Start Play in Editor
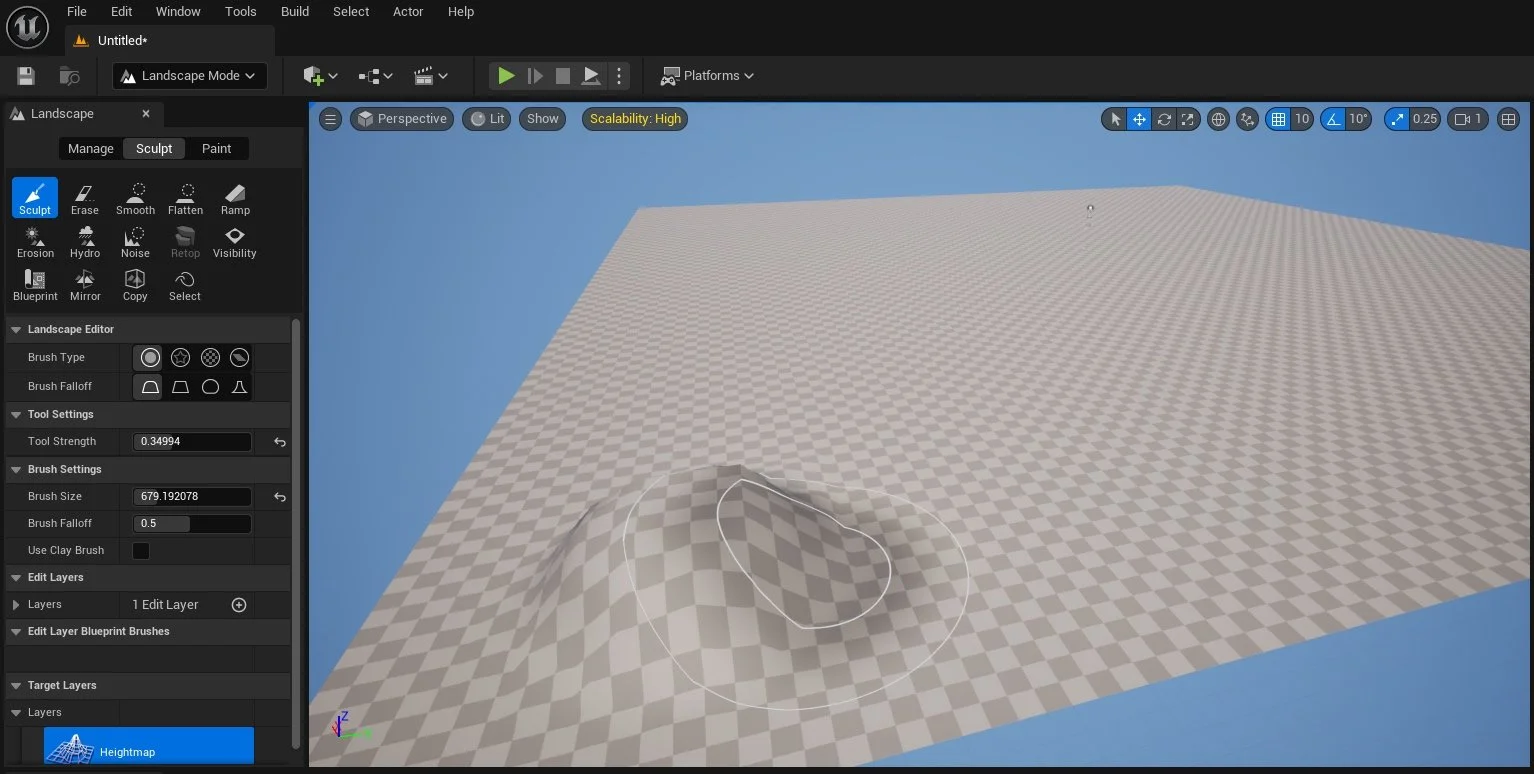1534x774 pixels. point(506,76)
